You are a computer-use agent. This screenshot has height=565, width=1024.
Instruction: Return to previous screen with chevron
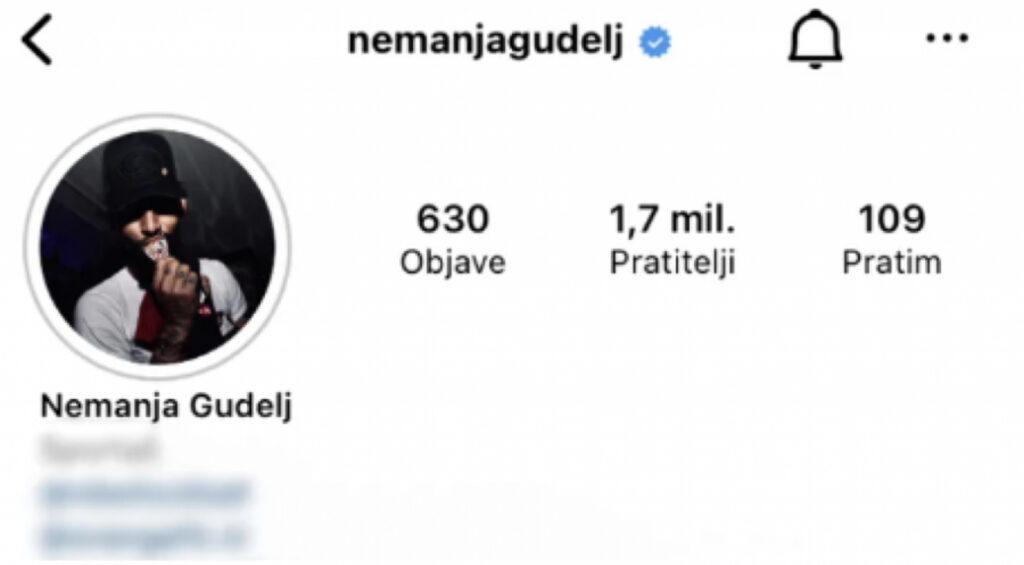pos(37,40)
